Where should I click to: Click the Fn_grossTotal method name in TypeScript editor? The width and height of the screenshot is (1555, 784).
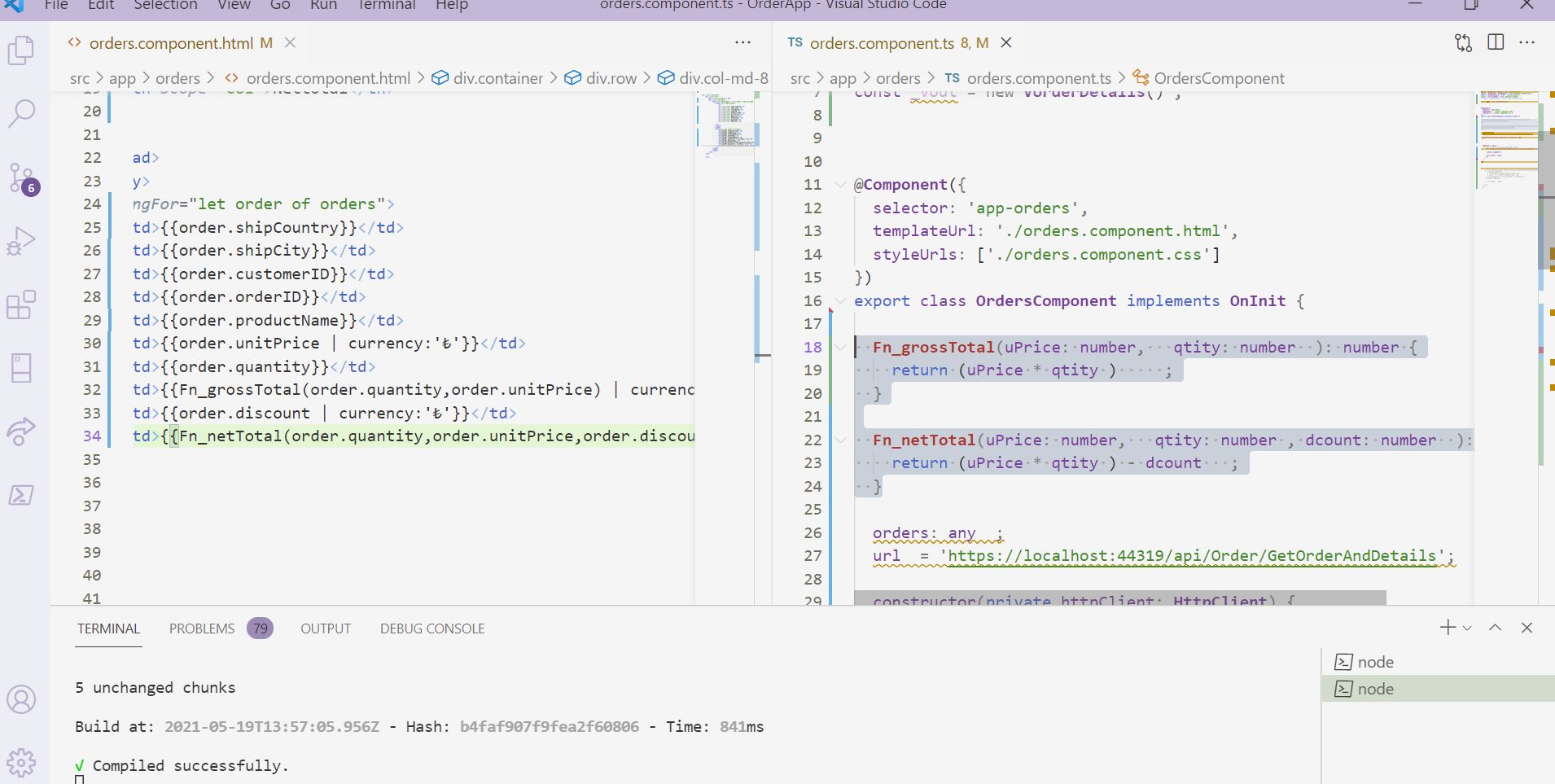coord(934,348)
